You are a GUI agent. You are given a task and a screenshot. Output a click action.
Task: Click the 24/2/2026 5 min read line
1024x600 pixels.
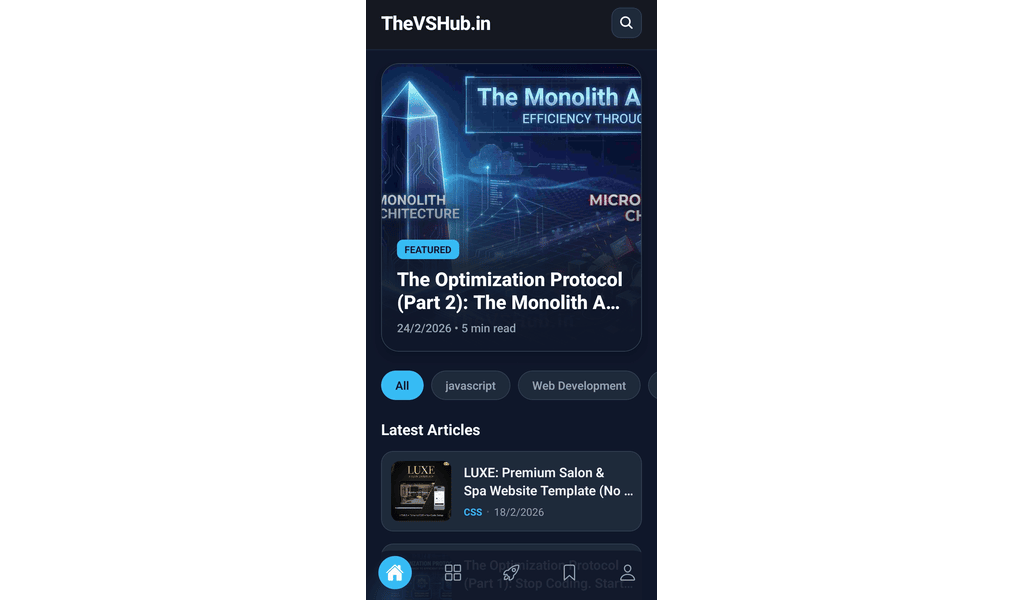(x=456, y=328)
